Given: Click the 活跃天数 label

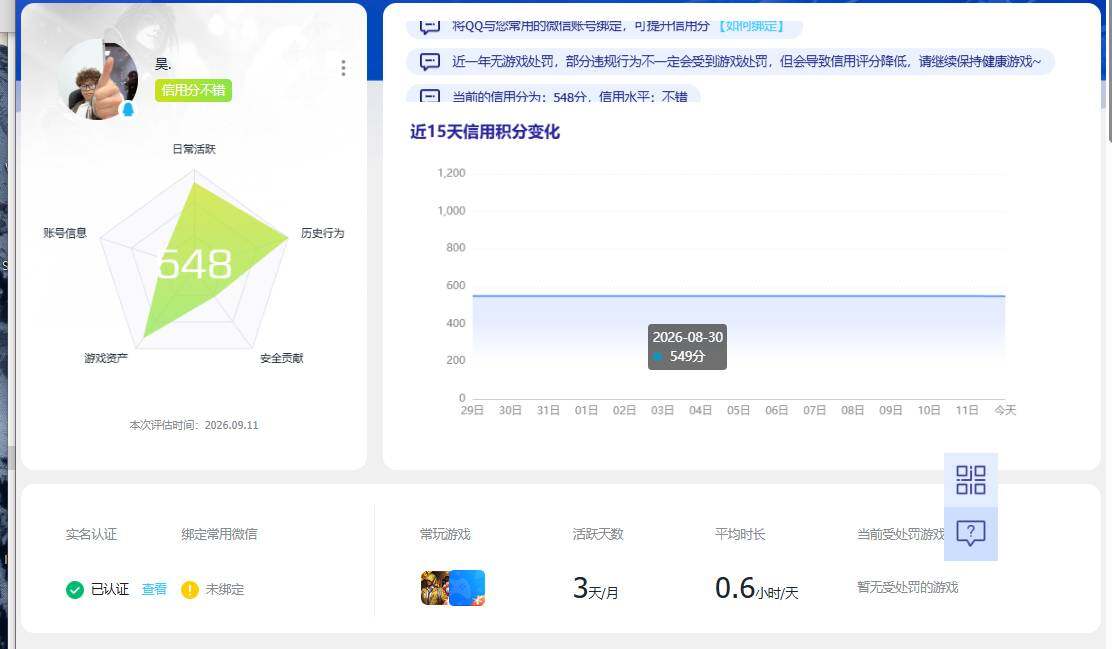Looking at the screenshot, I should (x=598, y=534).
